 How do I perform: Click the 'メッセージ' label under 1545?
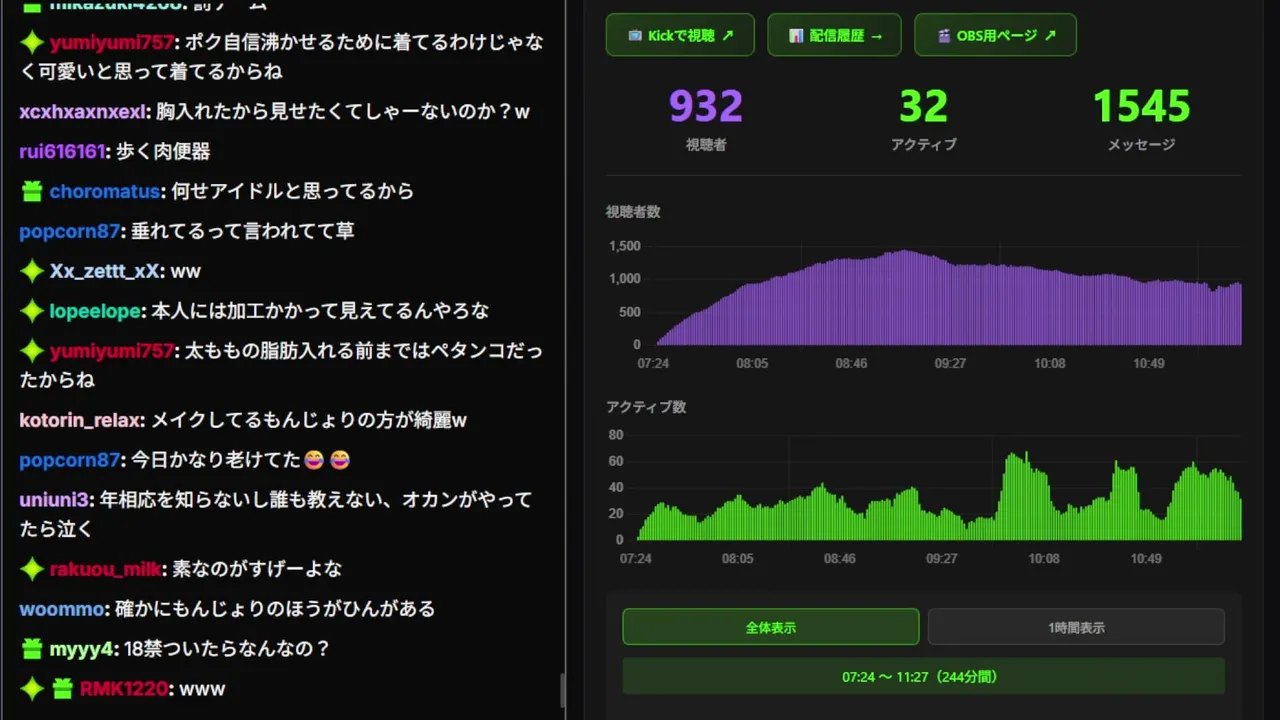(1141, 145)
